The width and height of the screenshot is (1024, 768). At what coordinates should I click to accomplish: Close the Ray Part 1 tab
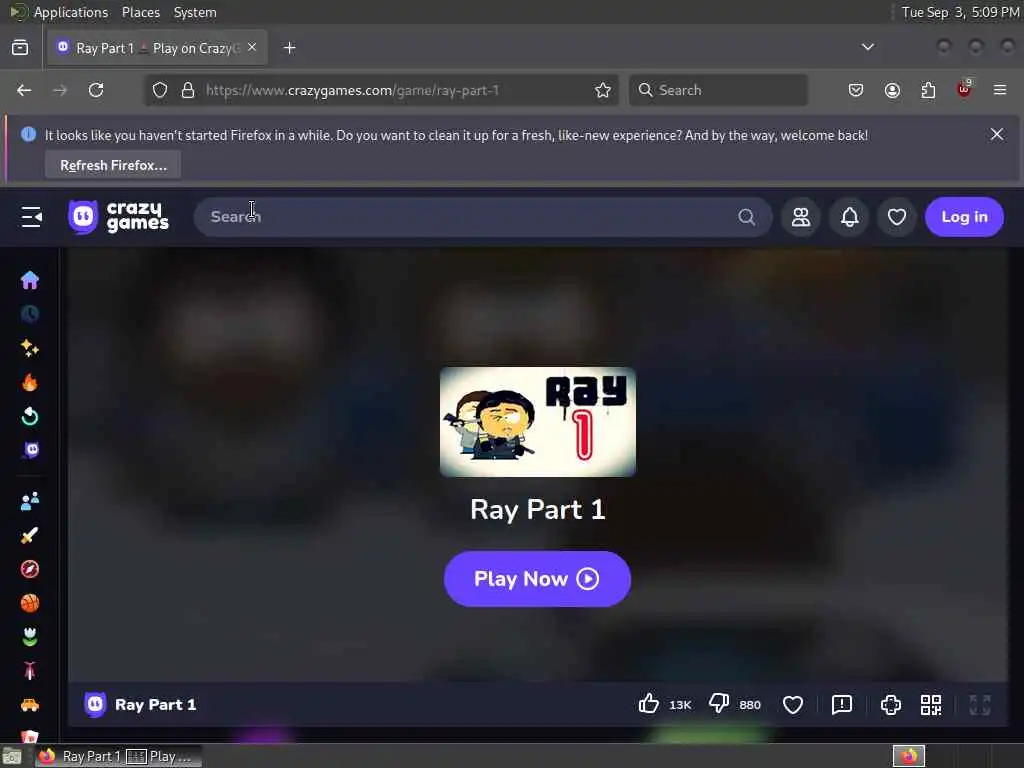pos(252,47)
